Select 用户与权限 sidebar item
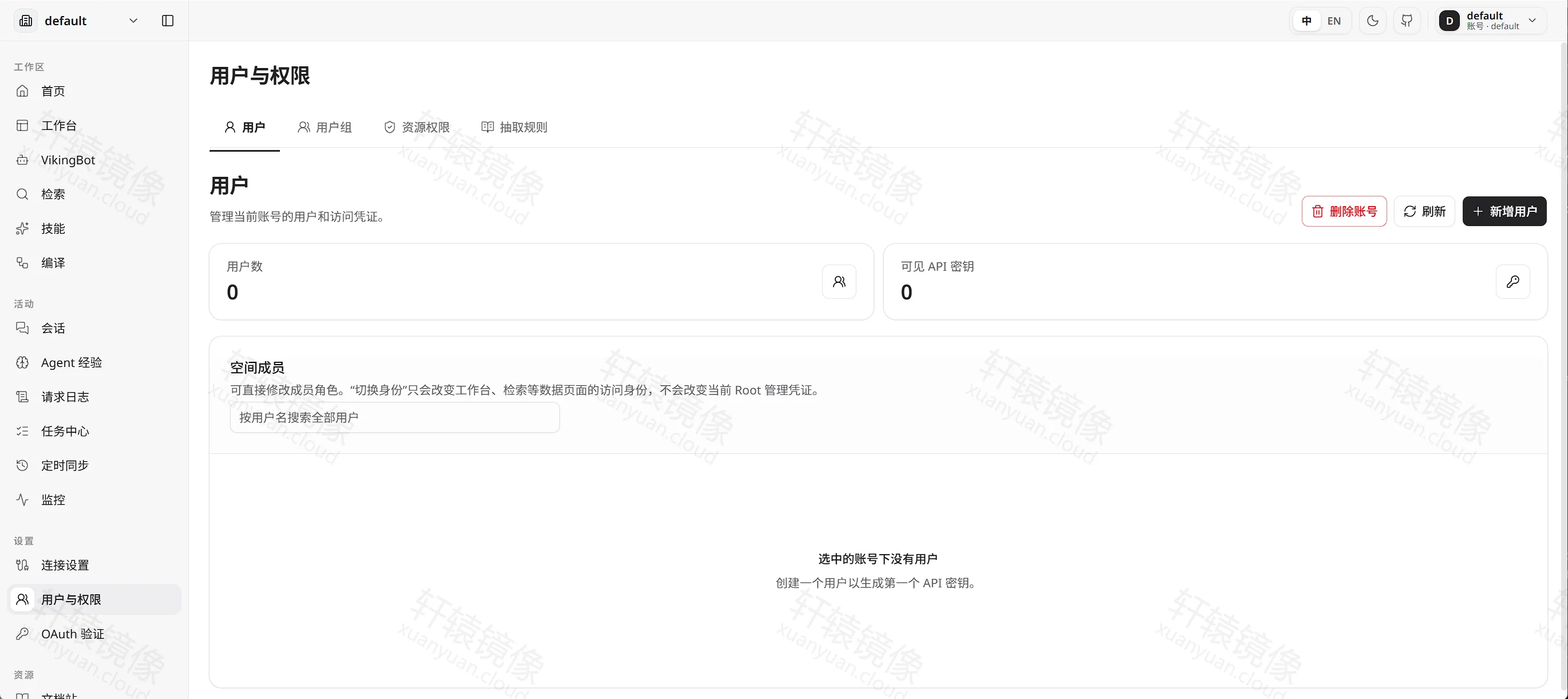The height and width of the screenshot is (699, 1568). pos(94,600)
